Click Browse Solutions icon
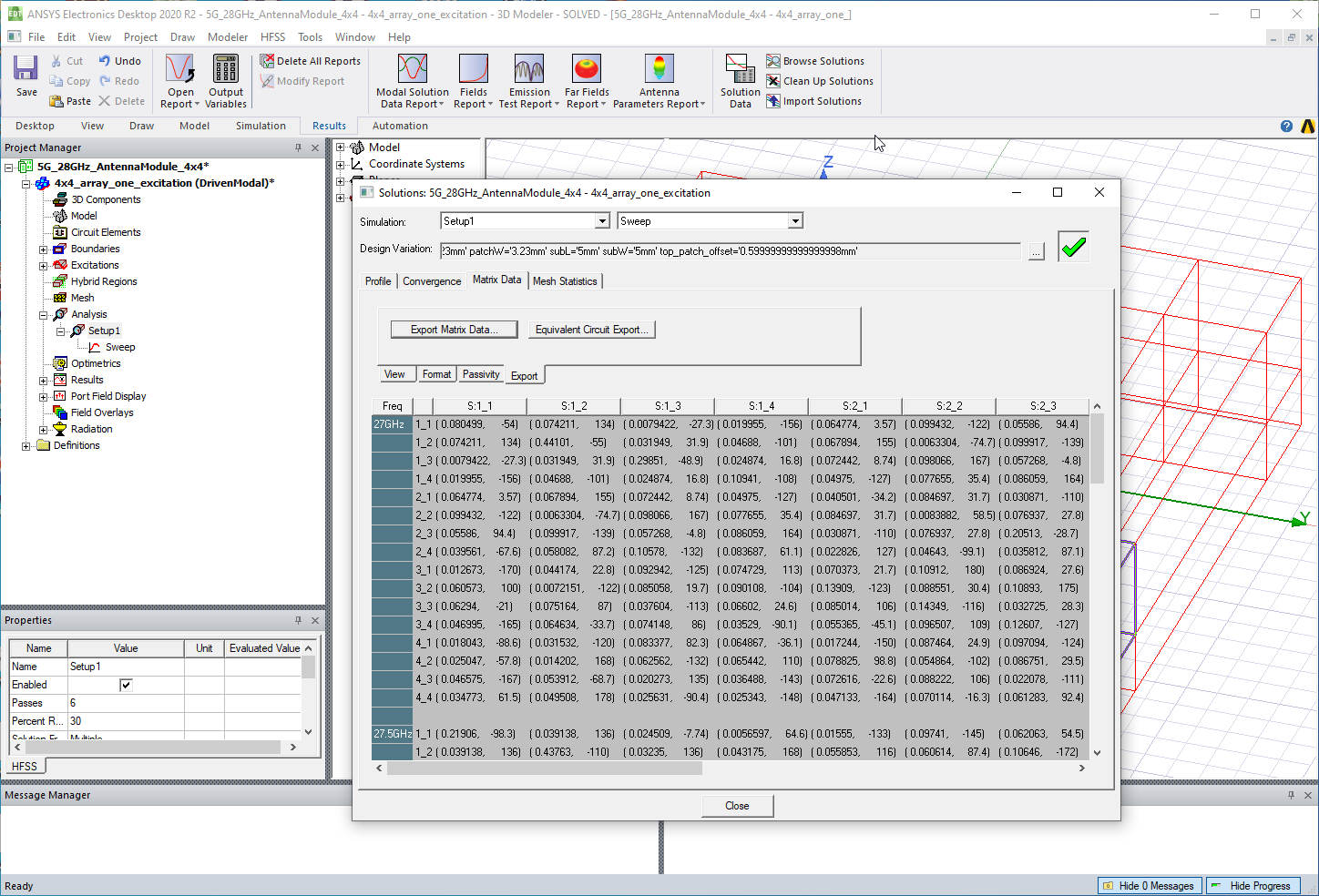1319x896 pixels. click(x=773, y=61)
